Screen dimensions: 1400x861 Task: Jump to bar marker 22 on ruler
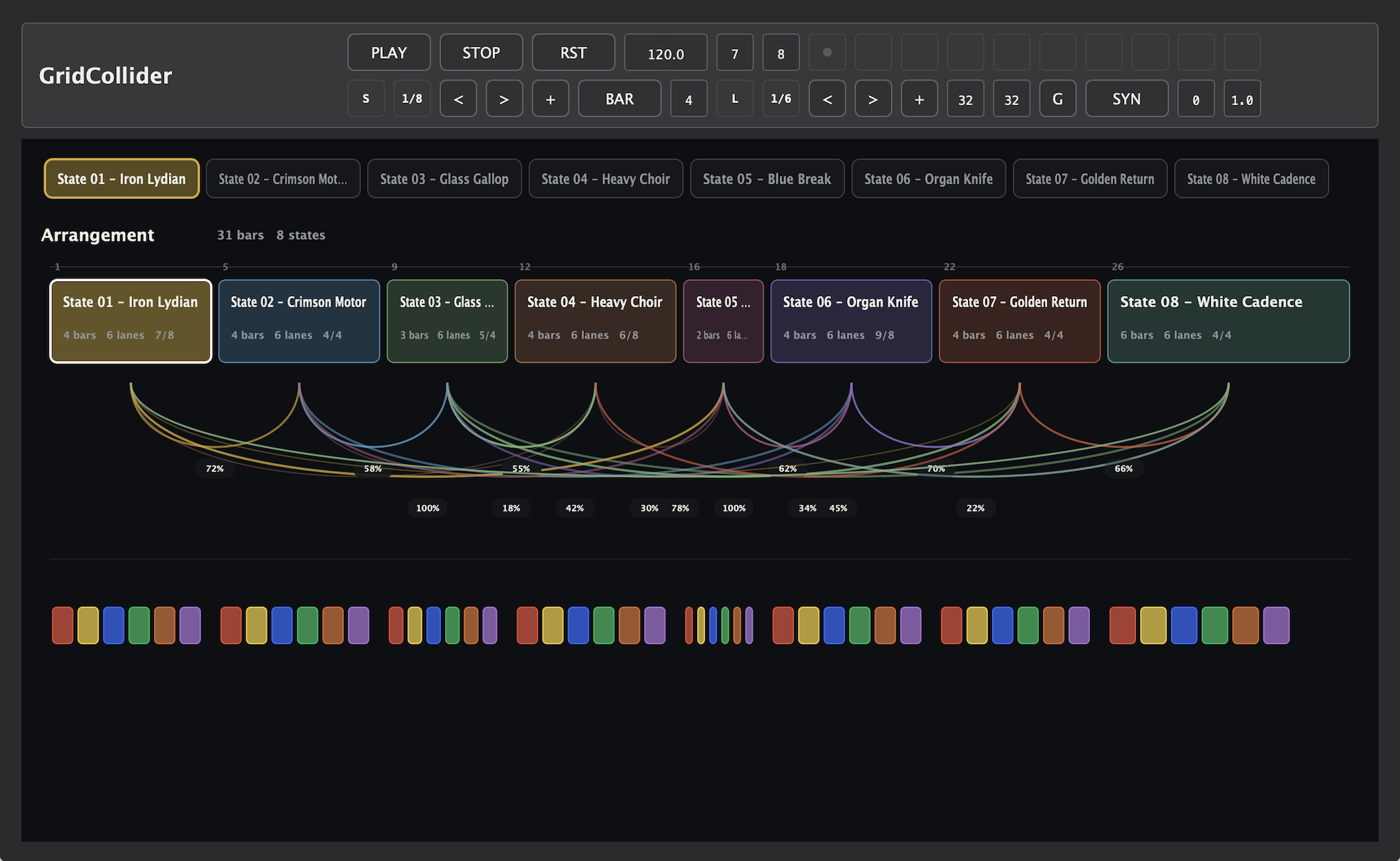click(x=950, y=267)
